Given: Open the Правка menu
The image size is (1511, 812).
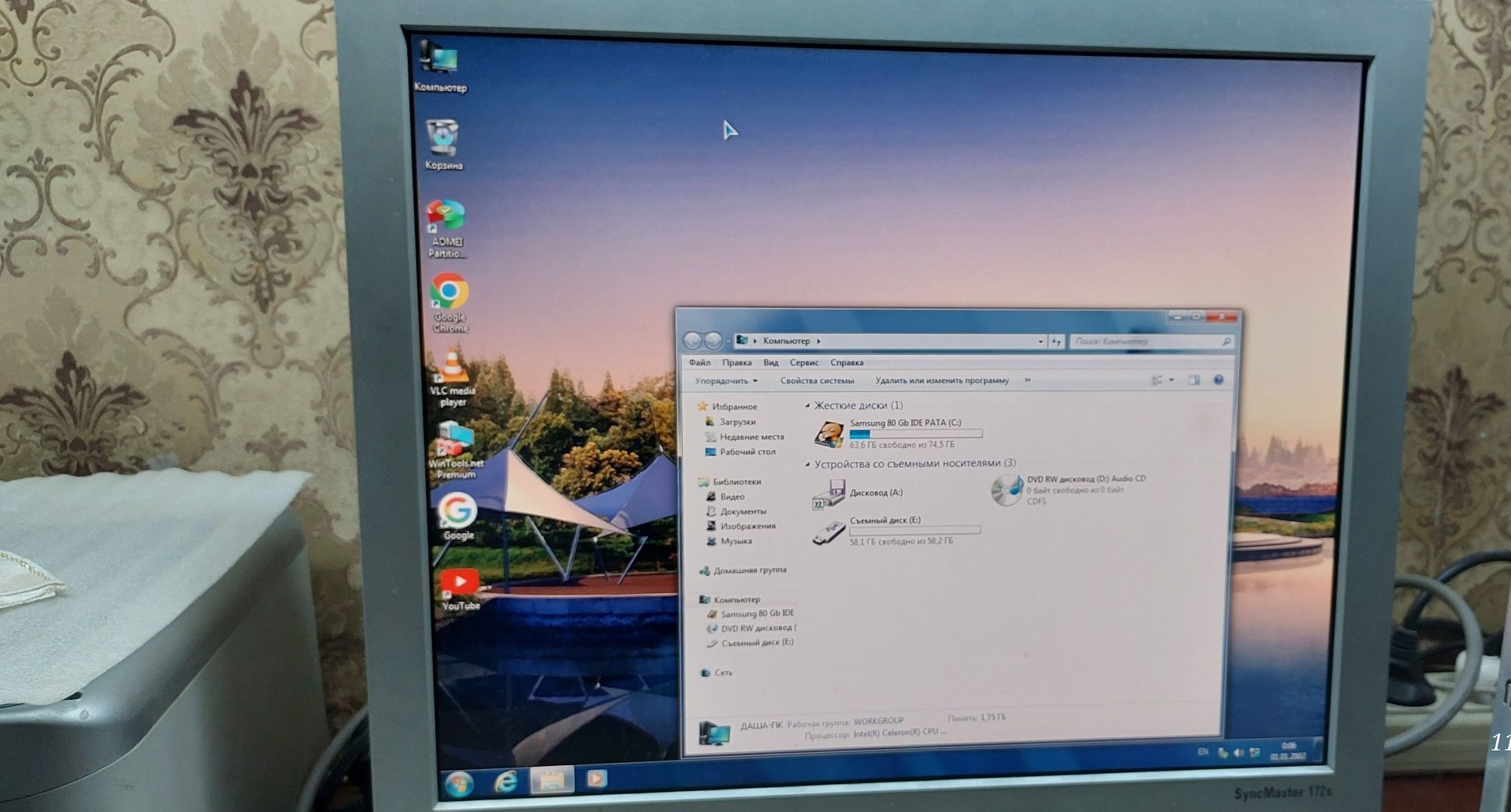Looking at the screenshot, I should tap(737, 362).
